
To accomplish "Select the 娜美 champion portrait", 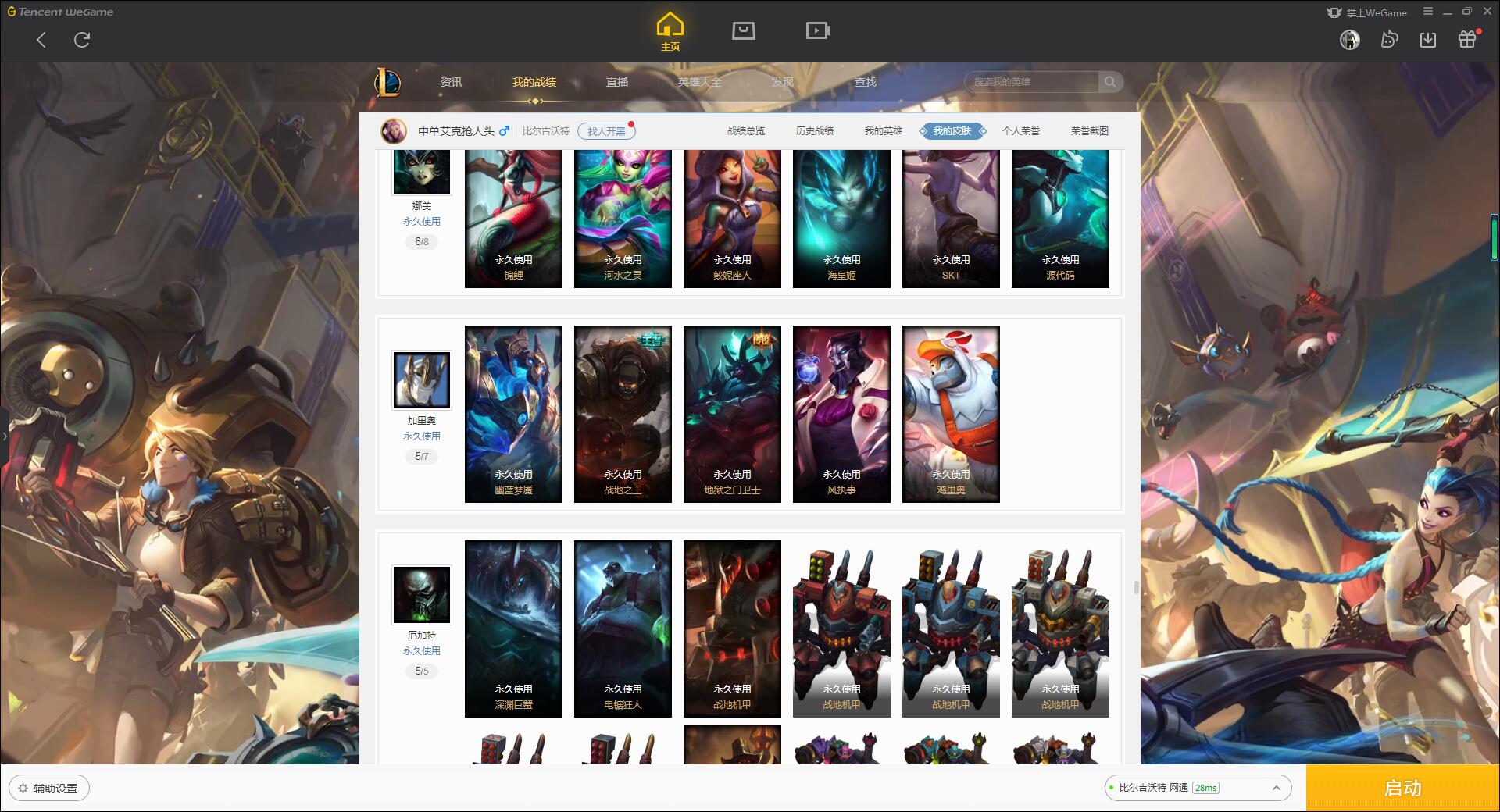I will click(422, 171).
